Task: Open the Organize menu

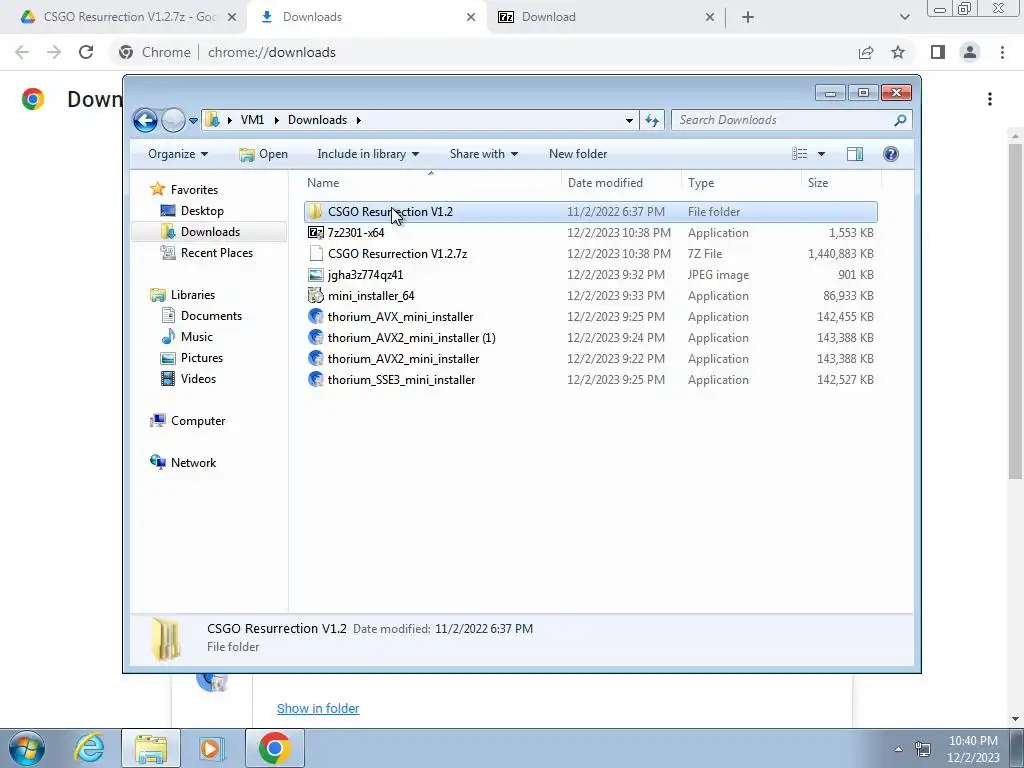Action: point(178,154)
